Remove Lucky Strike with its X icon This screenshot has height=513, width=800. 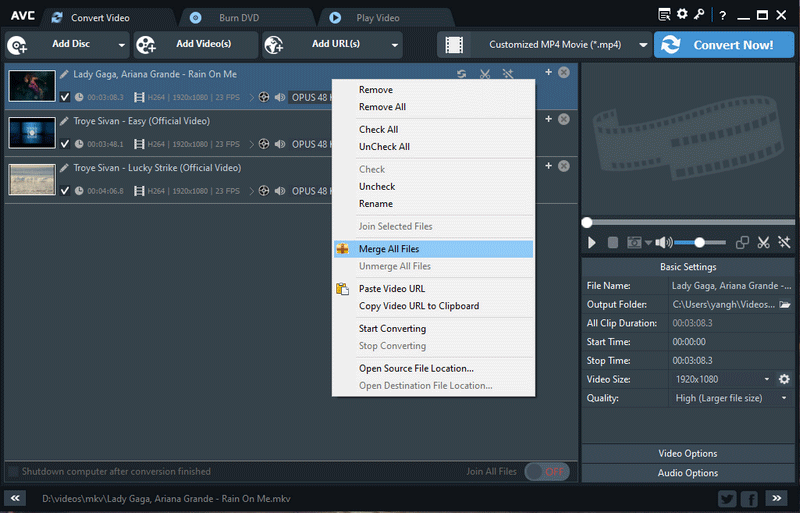(x=564, y=166)
